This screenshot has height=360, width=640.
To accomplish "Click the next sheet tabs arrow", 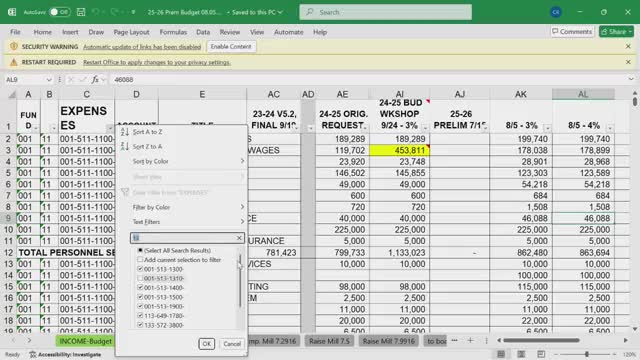I will [x=29, y=340].
